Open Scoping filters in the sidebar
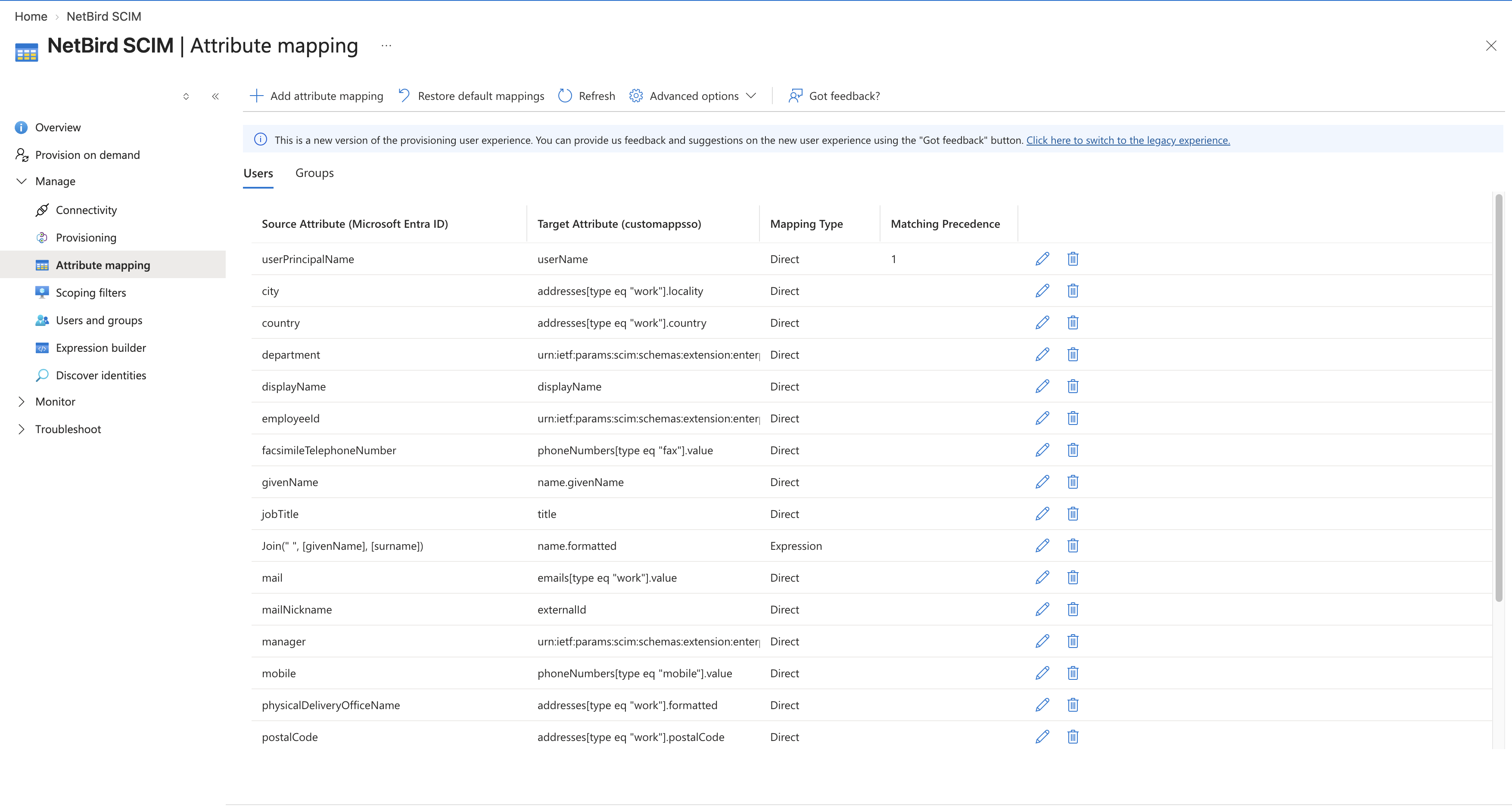 tap(91, 293)
